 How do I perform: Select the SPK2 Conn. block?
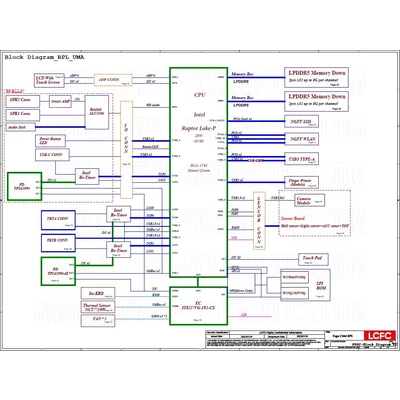pos(23,101)
